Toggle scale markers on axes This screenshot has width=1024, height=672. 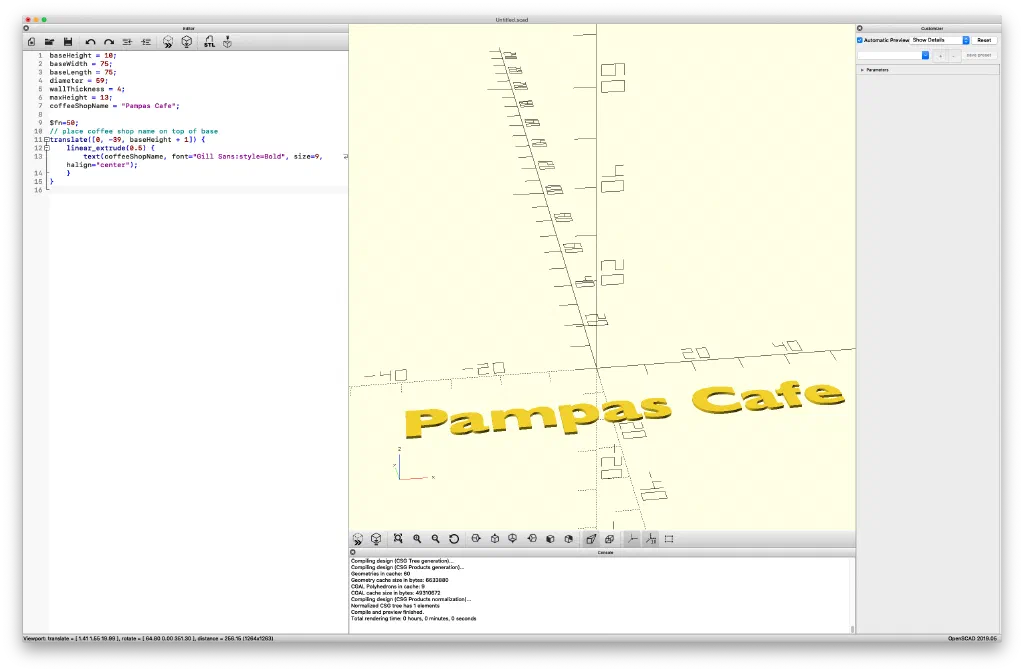(650, 539)
